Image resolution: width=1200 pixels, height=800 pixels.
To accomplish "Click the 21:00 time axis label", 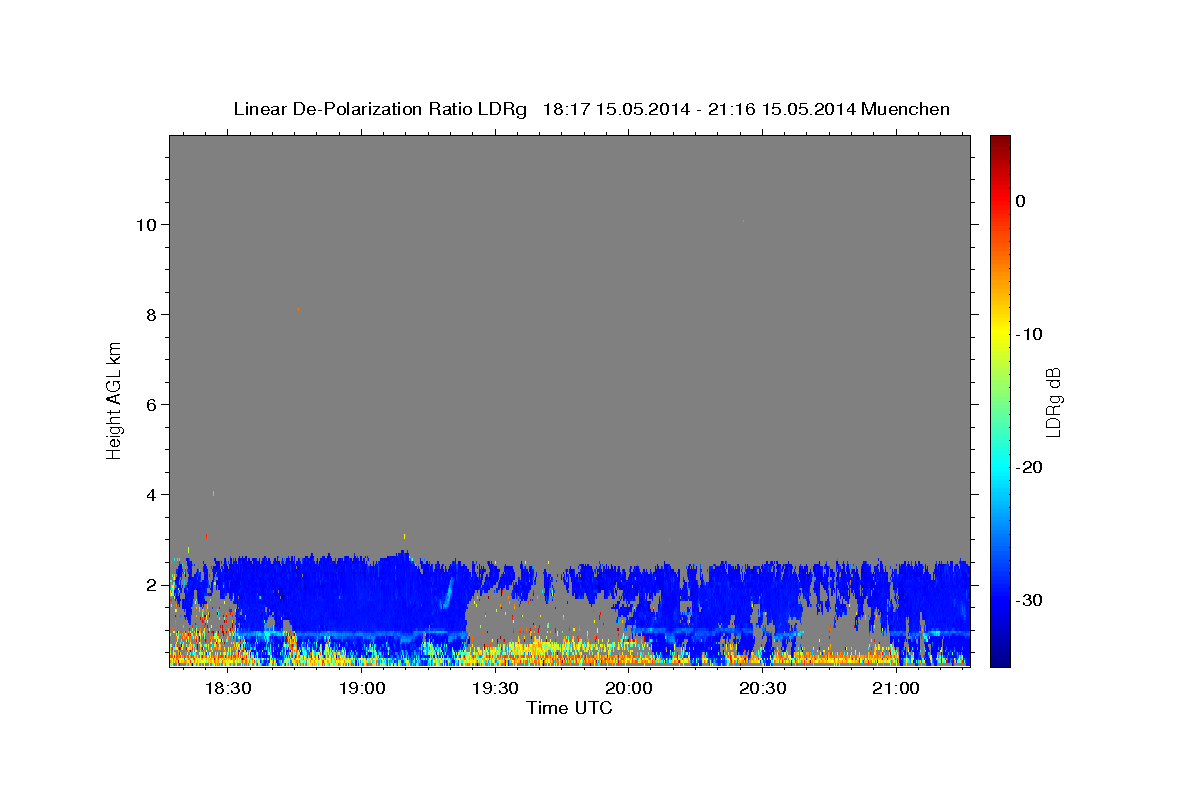I will 896,689.
